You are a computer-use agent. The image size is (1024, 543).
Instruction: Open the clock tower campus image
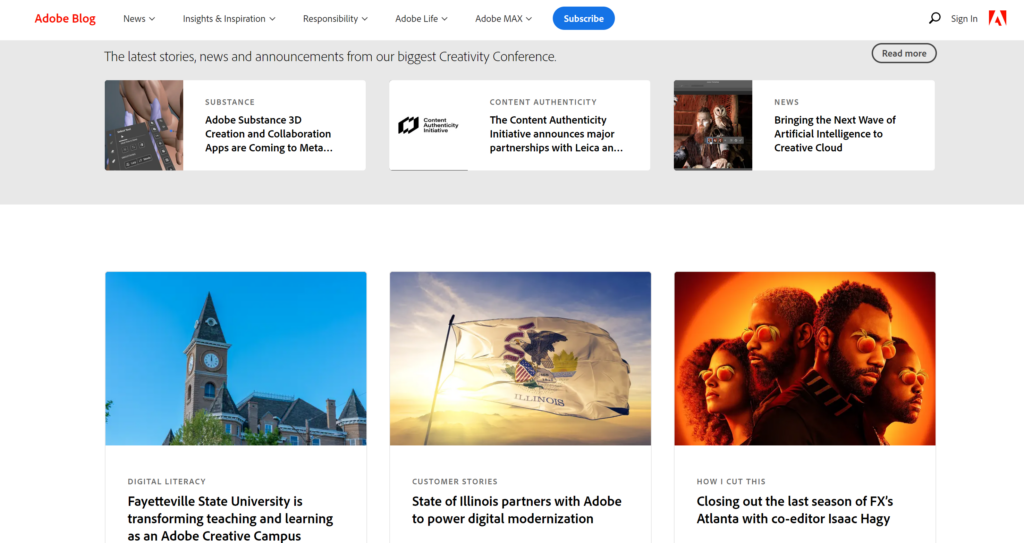(x=236, y=359)
